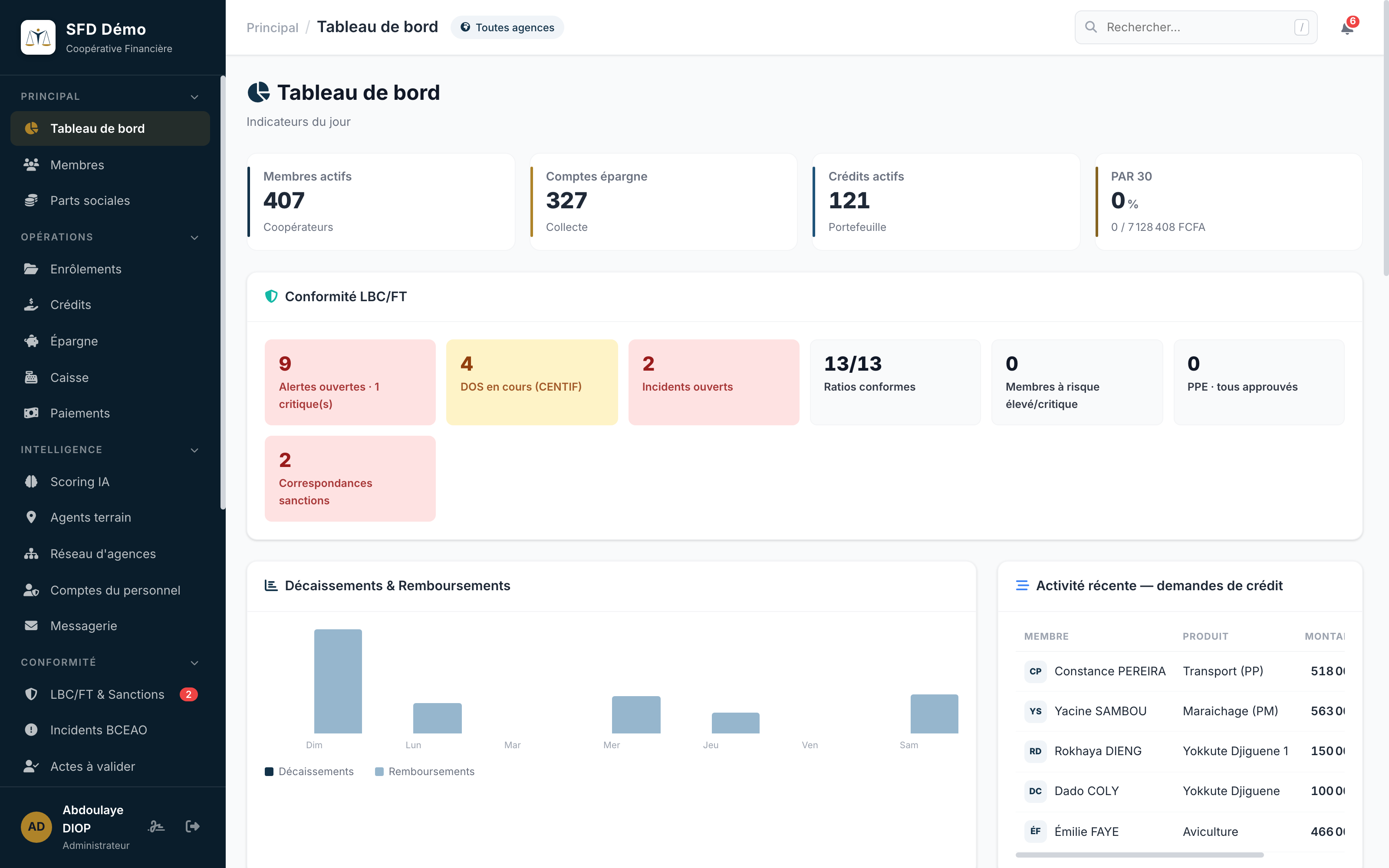
Task: Click the signature icon next to user name
Action: click(x=156, y=826)
